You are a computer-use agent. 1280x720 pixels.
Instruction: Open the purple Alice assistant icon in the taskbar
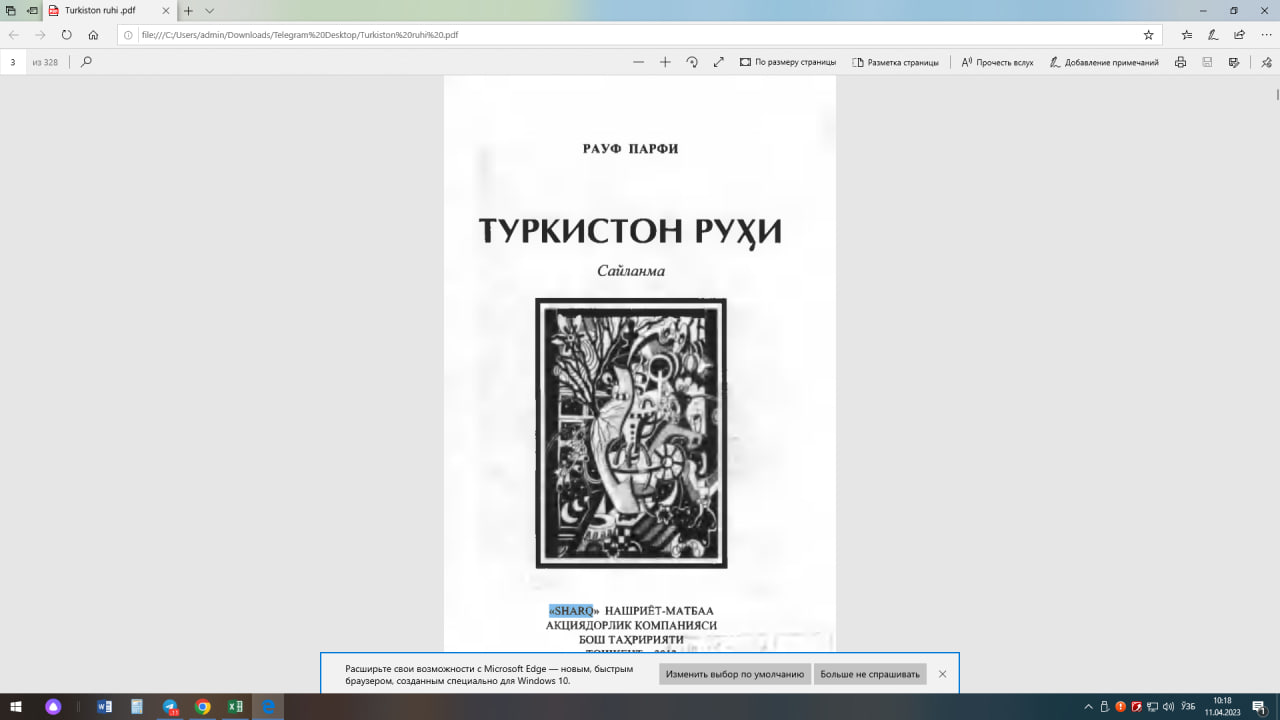coord(53,707)
